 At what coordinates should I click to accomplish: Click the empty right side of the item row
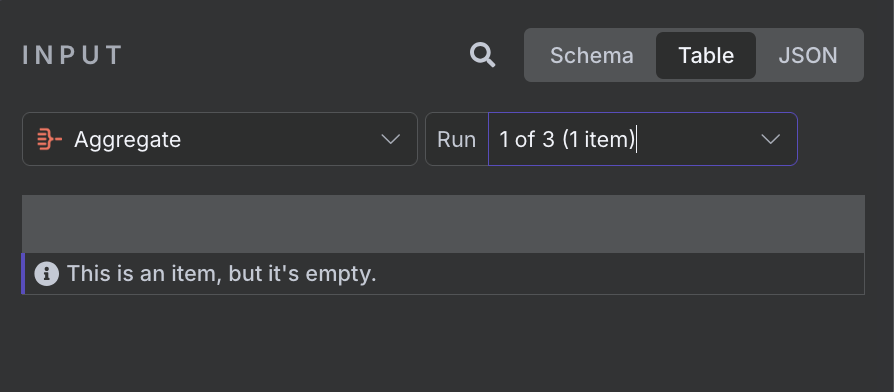(x=620, y=274)
